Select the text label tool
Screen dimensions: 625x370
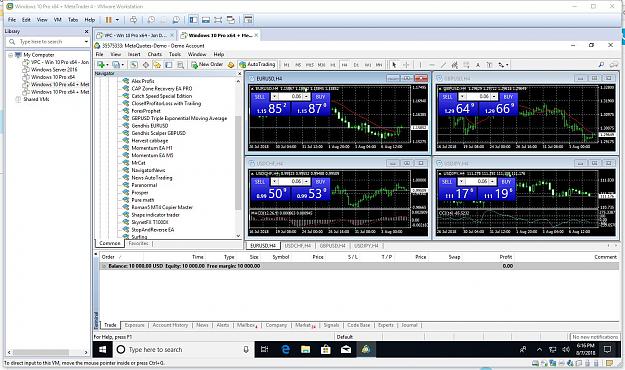(478, 65)
